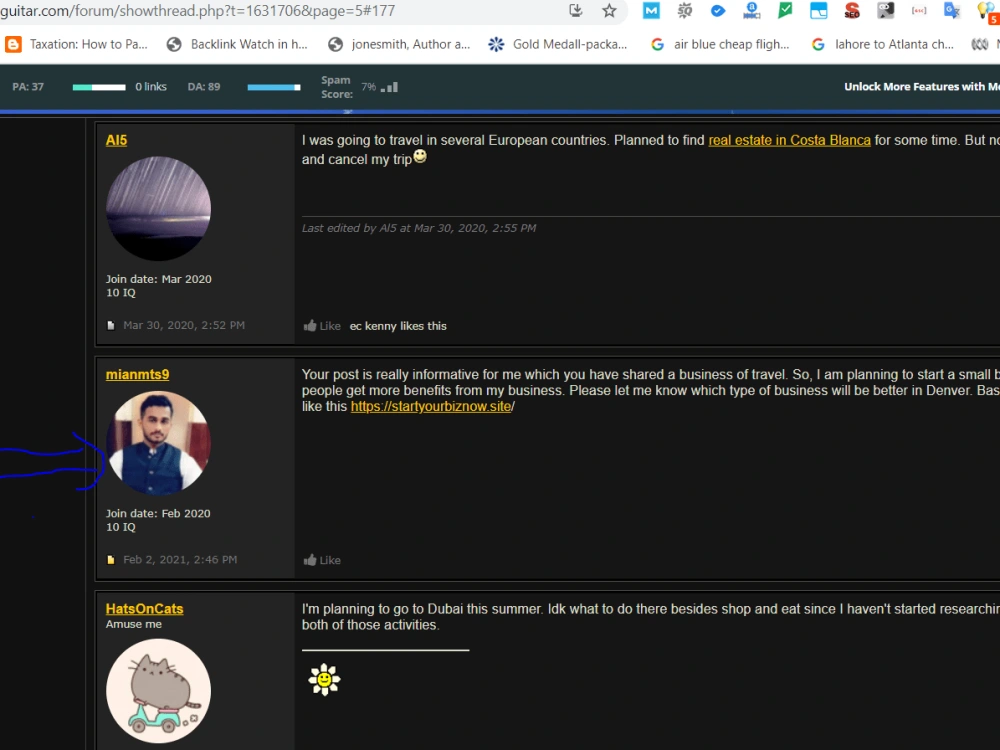Click mianmts9's profile avatar photo
This screenshot has width=1000, height=750.
pos(158,443)
